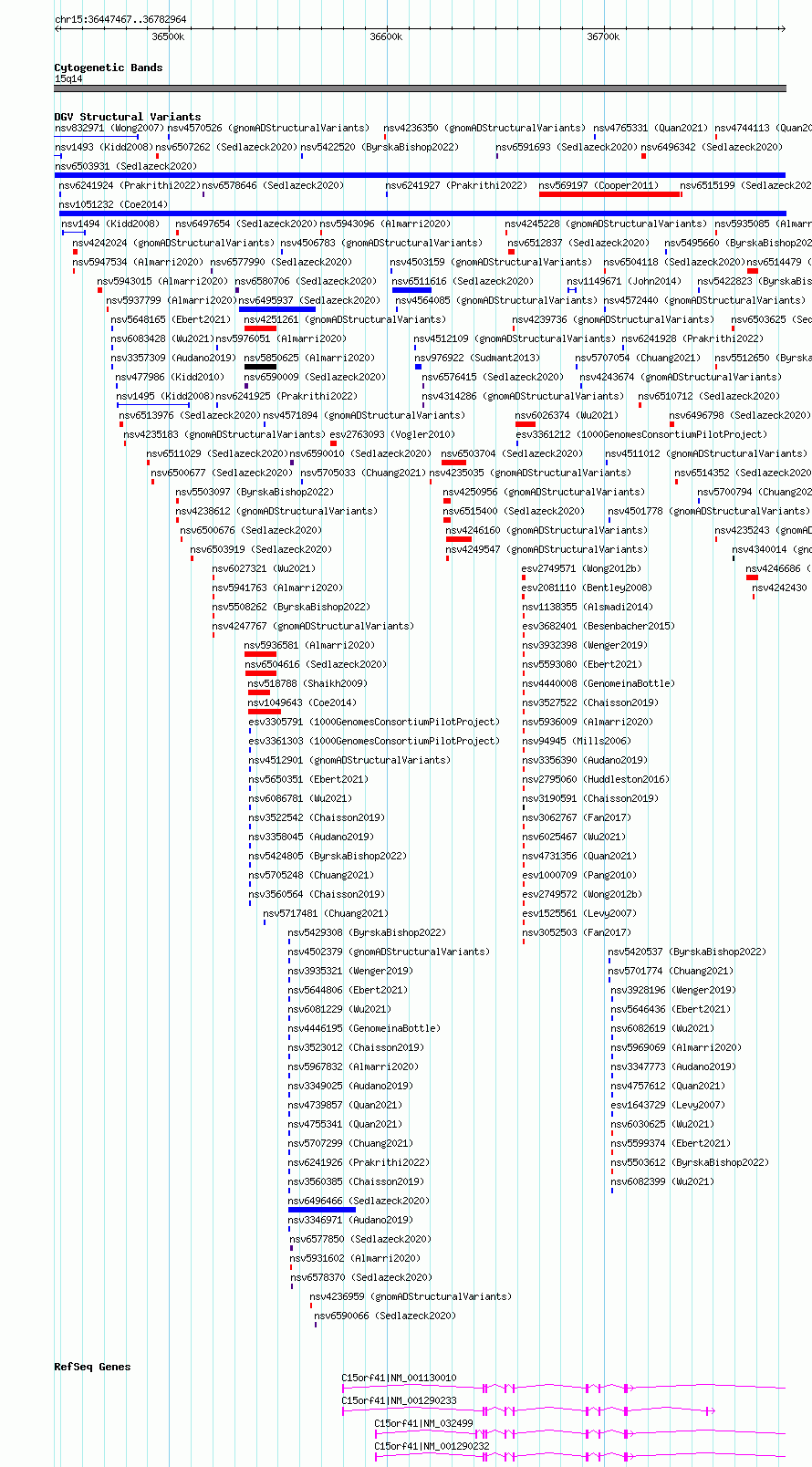Click the blue span under nsv1494 (Kidd2008)
This screenshot has height=1467, width=812.
pyautogui.click(x=73, y=233)
